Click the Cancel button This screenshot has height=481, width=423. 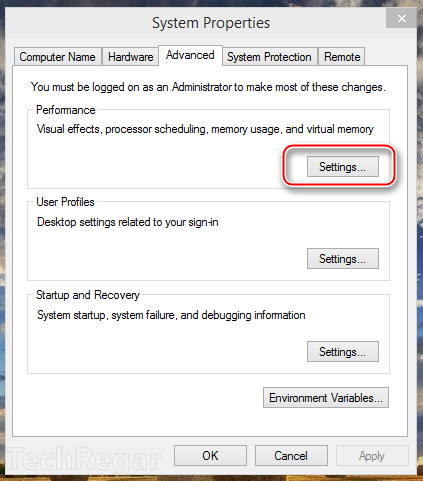[x=291, y=455]
